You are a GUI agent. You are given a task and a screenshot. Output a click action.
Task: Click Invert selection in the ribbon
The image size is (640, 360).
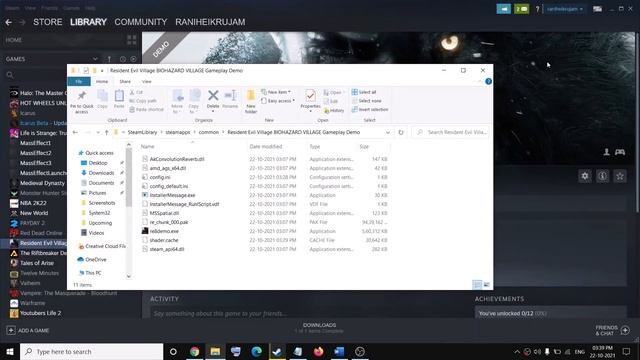[x=370, y=109]
